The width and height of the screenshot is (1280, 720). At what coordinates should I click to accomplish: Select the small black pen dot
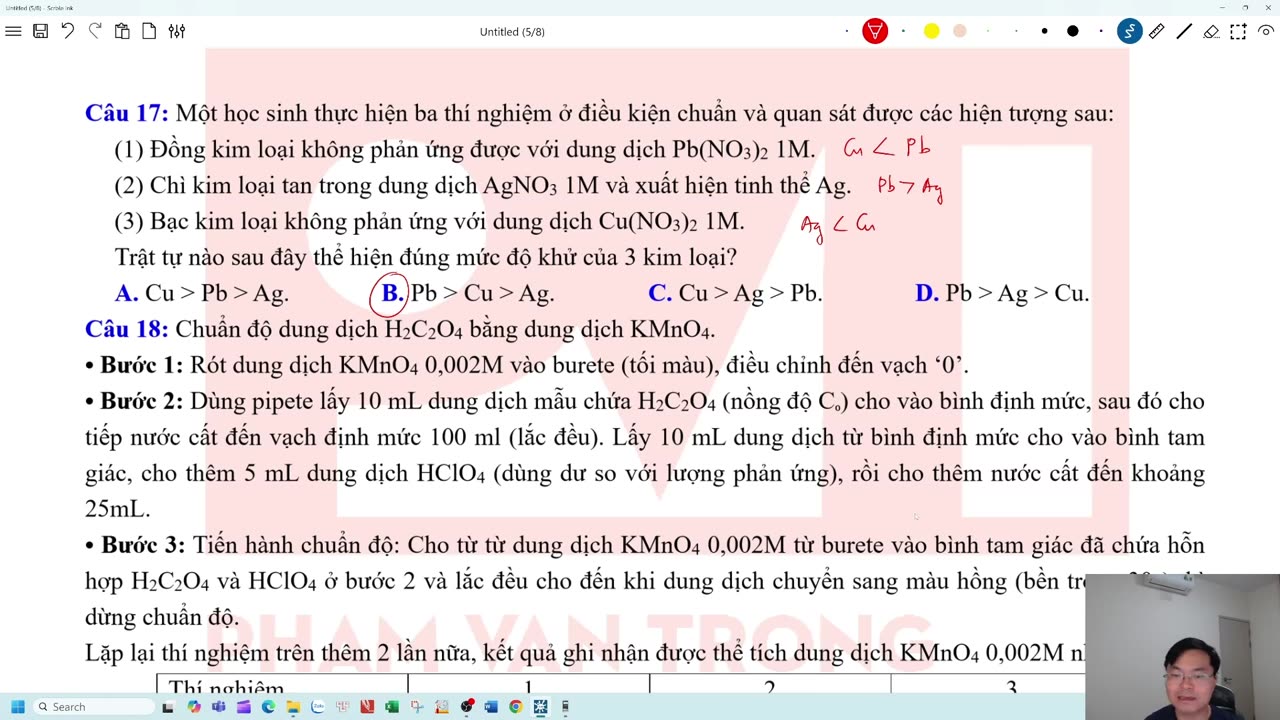[1044, 31]
